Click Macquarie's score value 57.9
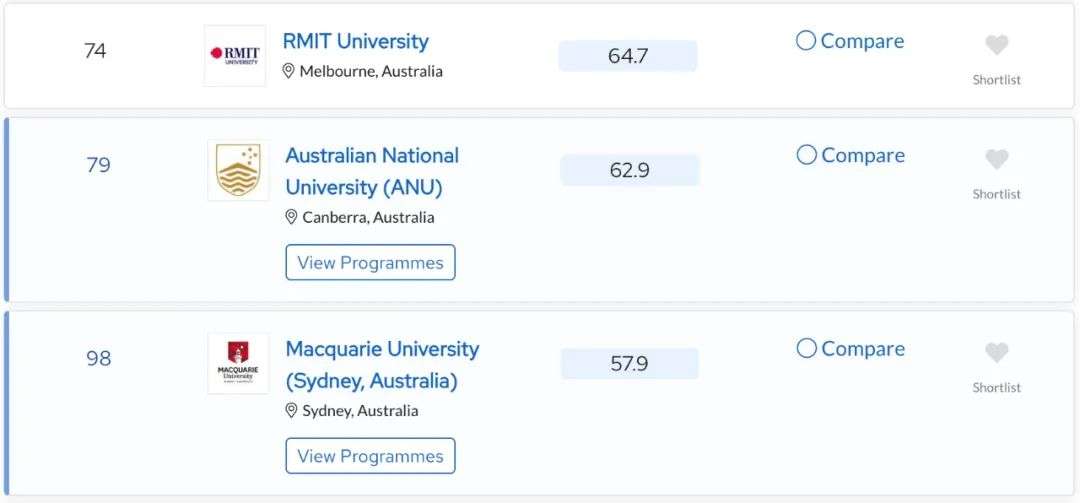This screenshot has width=1080, height=503. (x=629, y=364)
